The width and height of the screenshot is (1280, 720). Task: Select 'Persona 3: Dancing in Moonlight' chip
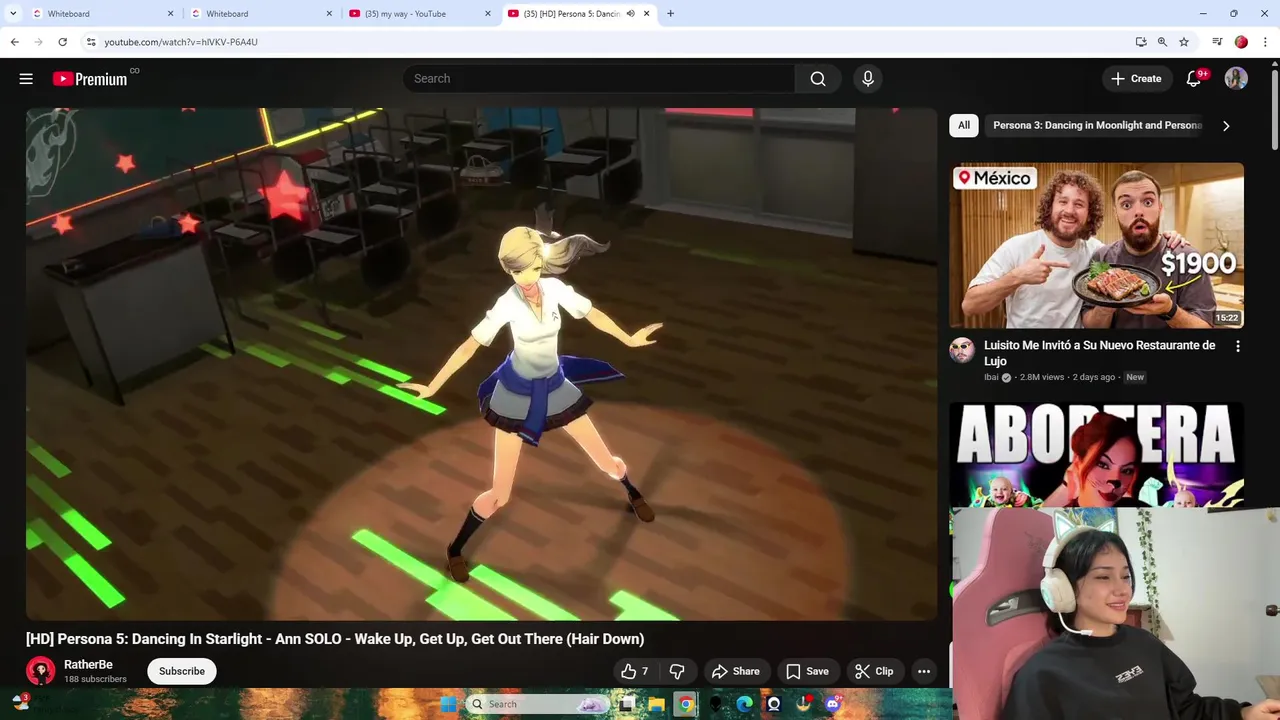coord(1097,125)
